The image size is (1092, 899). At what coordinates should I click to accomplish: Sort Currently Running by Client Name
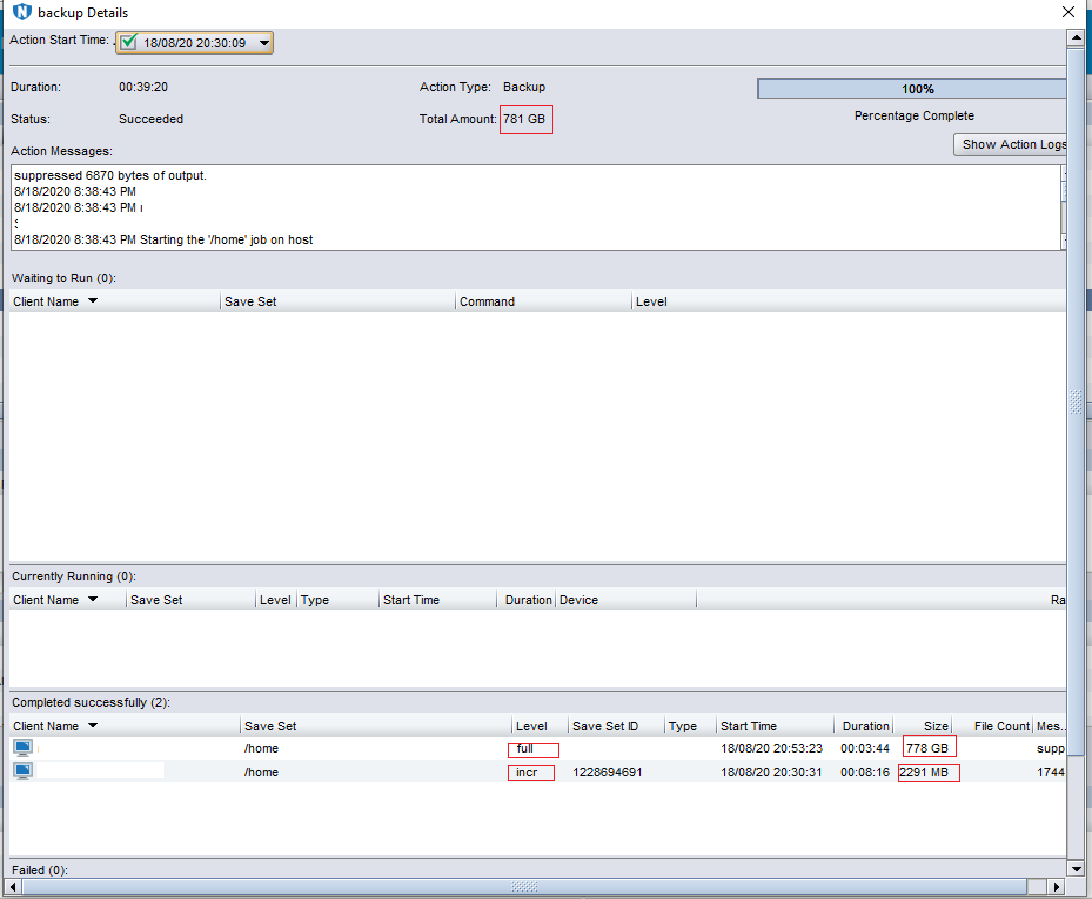click(55, 599)
